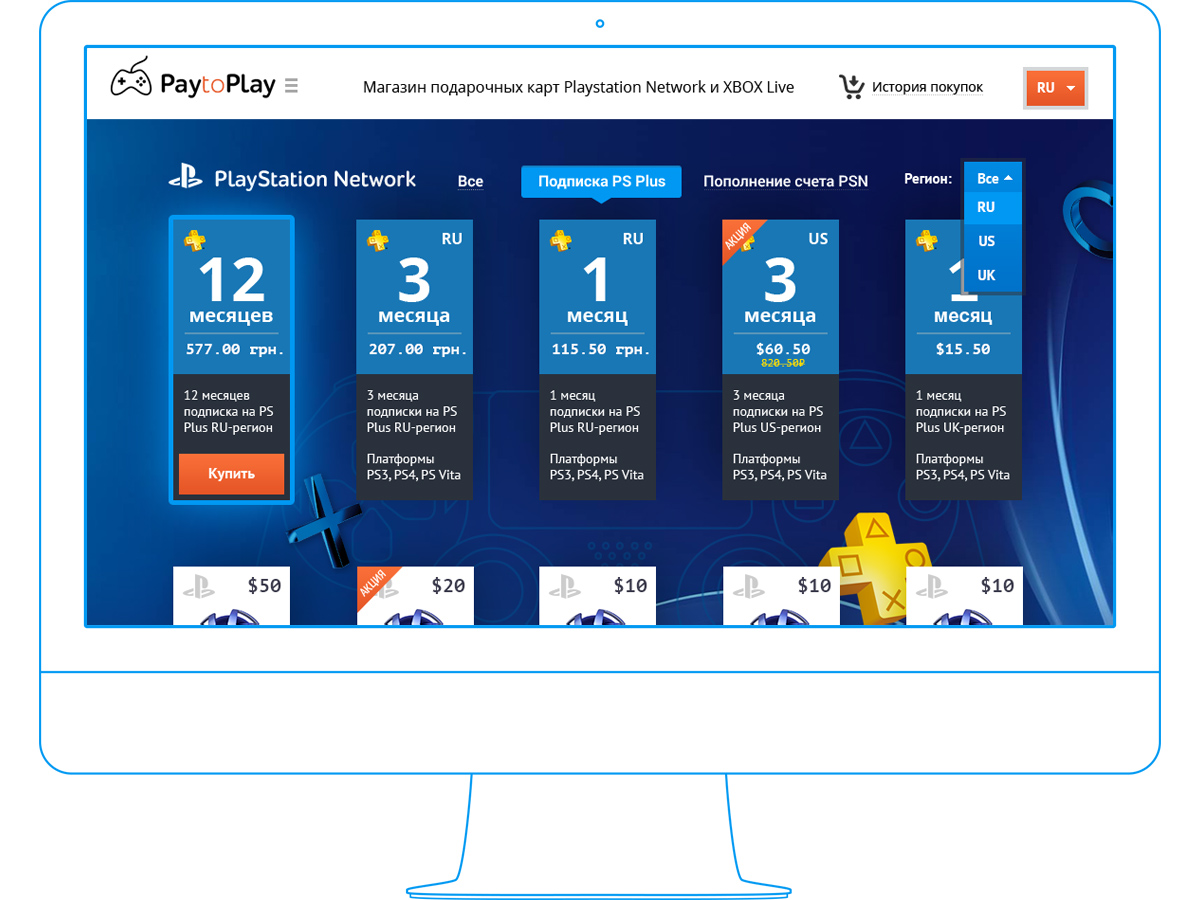Click the Регион: label

click(928, 179)
